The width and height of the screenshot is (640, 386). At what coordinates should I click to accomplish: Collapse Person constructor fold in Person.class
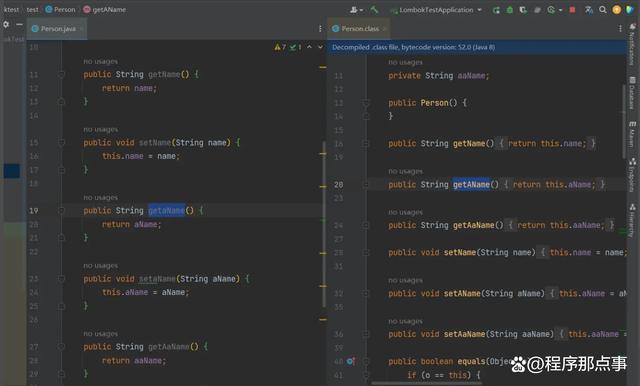(366, 103)
